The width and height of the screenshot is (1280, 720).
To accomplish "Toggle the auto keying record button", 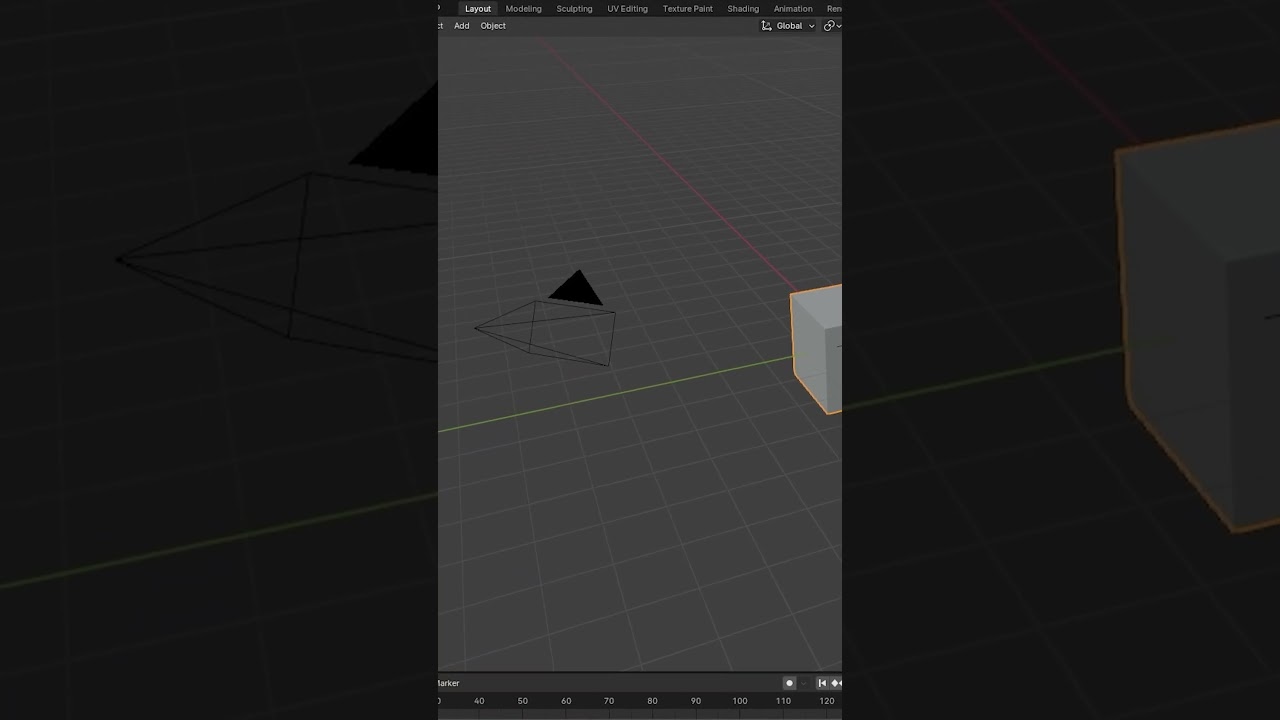I will pos(789,683).
